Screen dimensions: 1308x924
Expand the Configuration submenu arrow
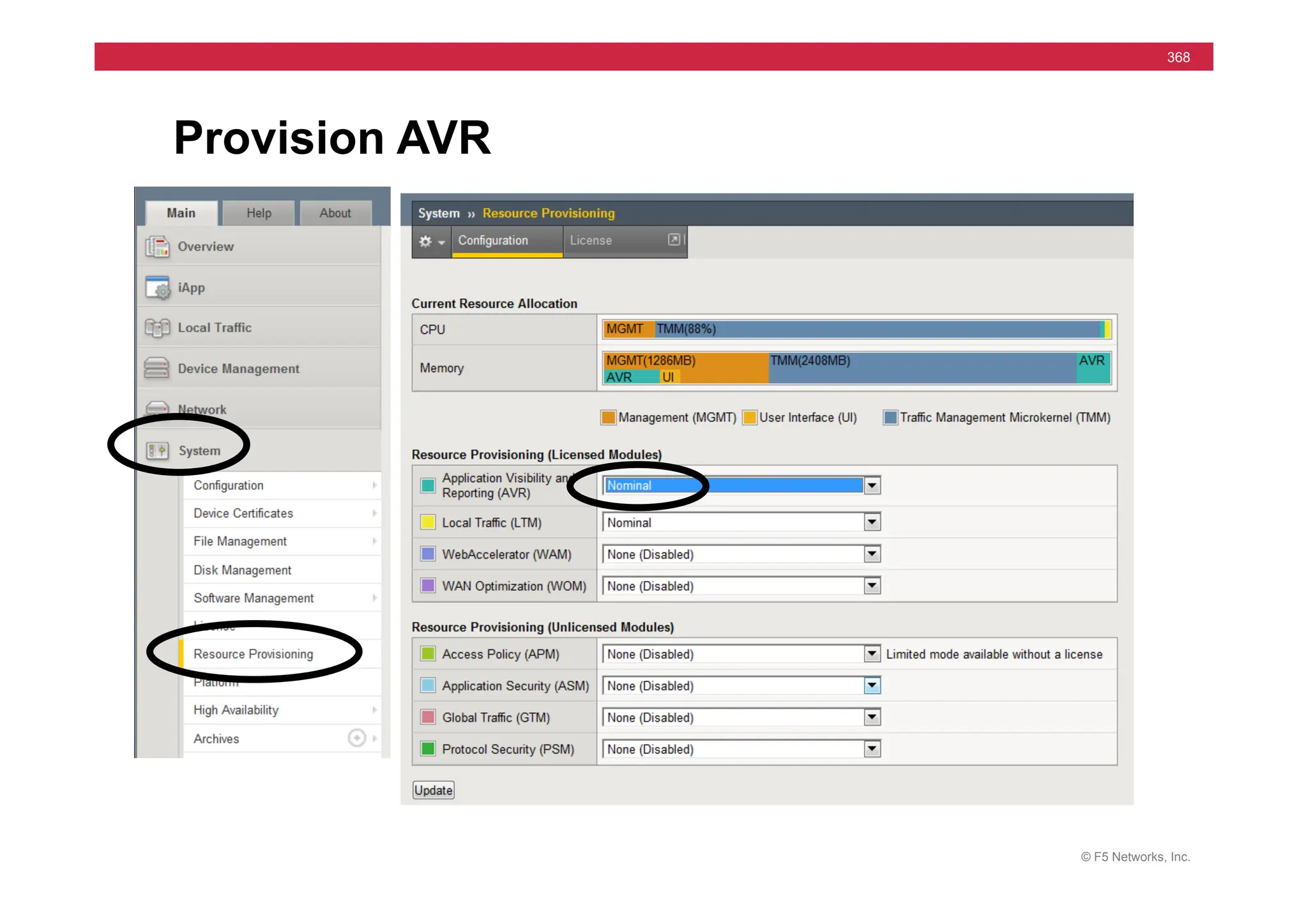click(374, 485)
